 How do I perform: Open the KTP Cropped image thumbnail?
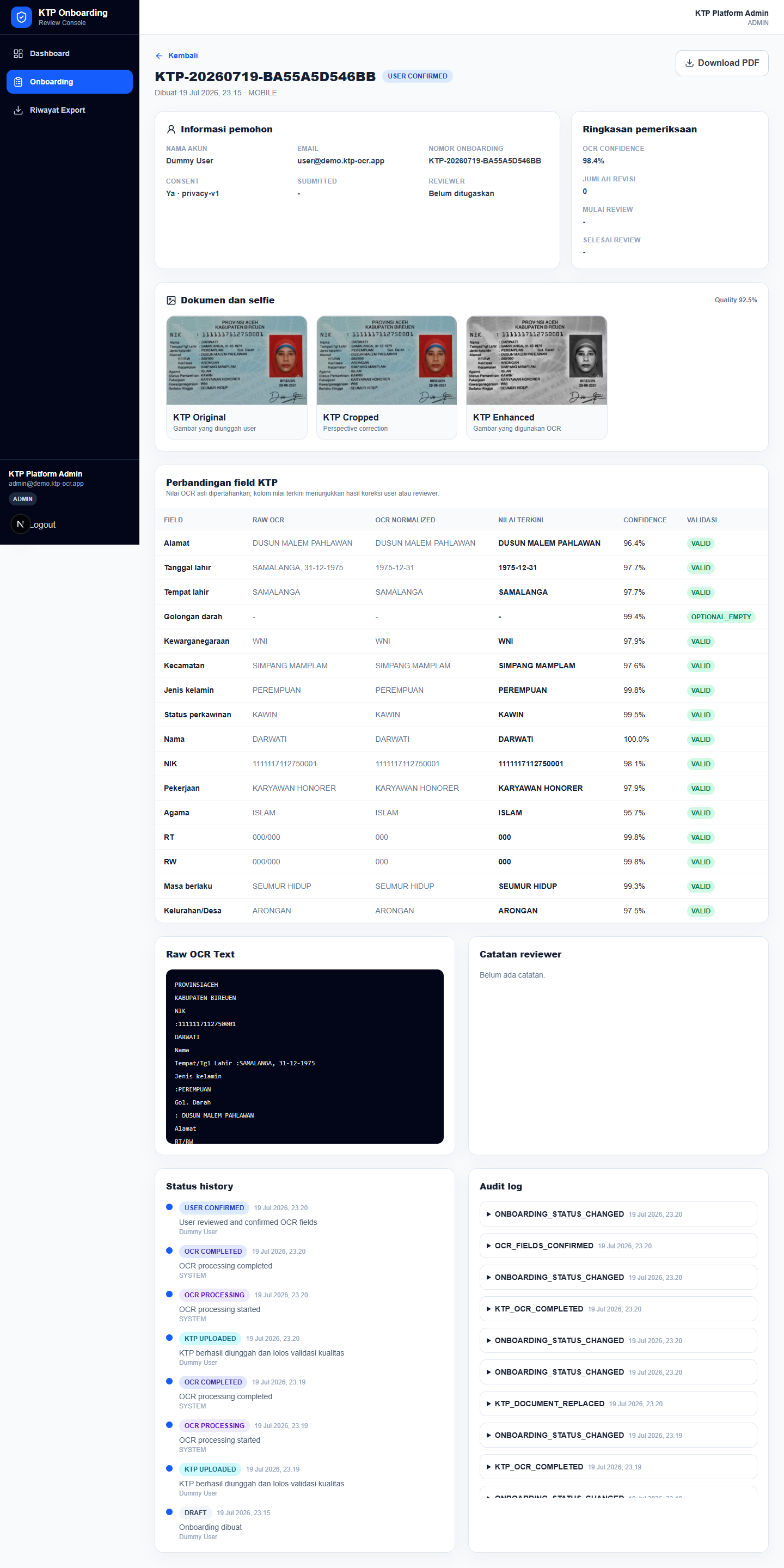click(387, 361)
